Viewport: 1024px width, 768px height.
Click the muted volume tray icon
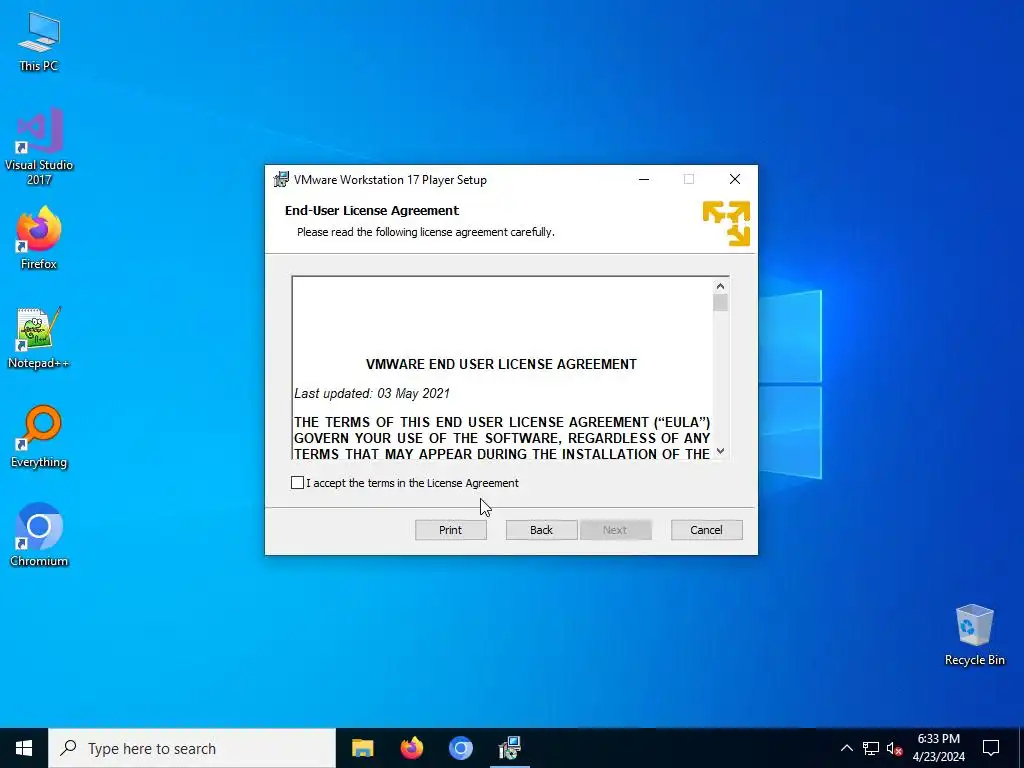894,748
